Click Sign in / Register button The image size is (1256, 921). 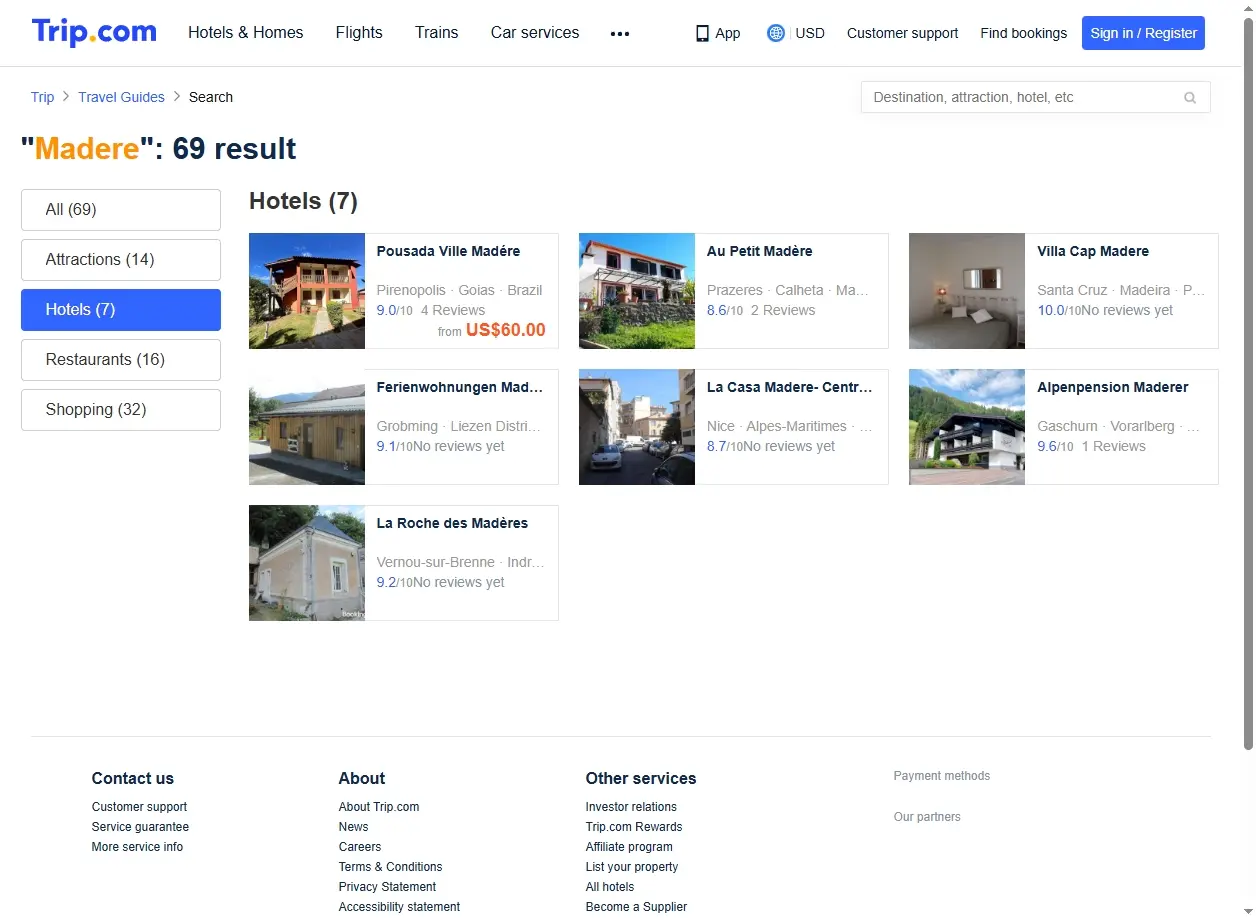click(1143, 33)
